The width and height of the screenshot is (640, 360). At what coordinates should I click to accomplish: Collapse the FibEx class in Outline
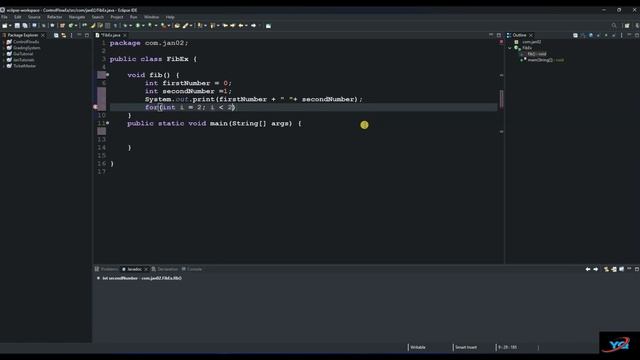tap(510, 48)
